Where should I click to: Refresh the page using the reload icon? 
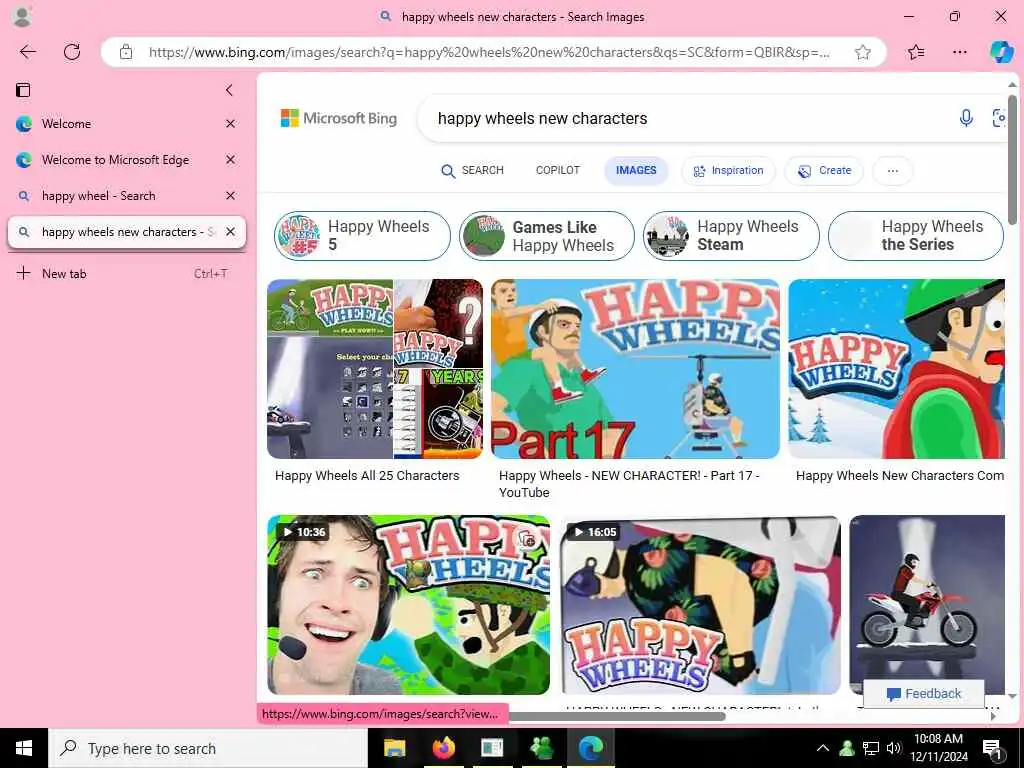72,52
